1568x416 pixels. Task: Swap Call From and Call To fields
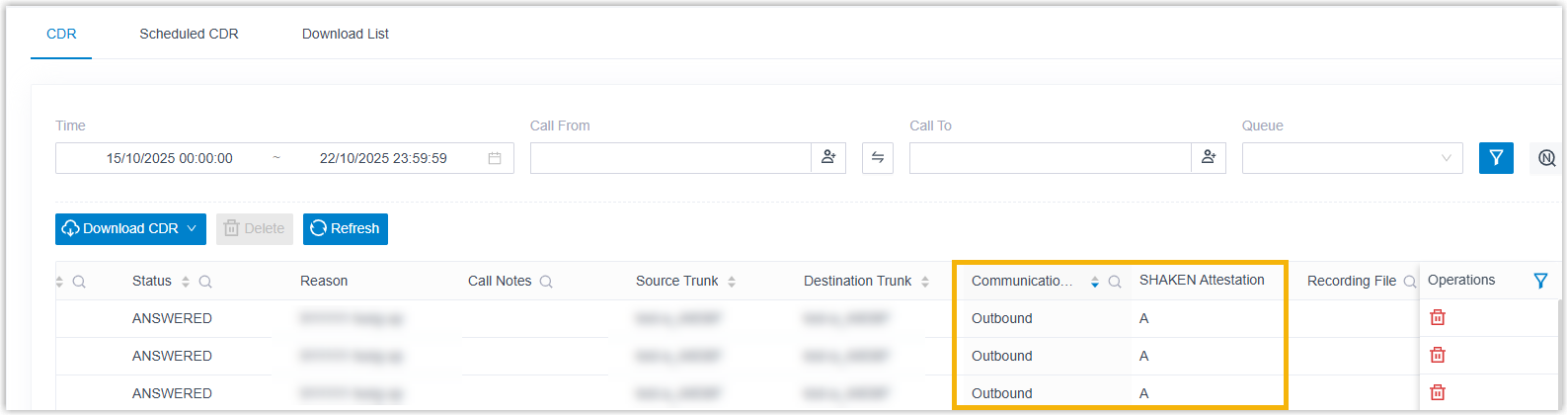pos(877,158)
